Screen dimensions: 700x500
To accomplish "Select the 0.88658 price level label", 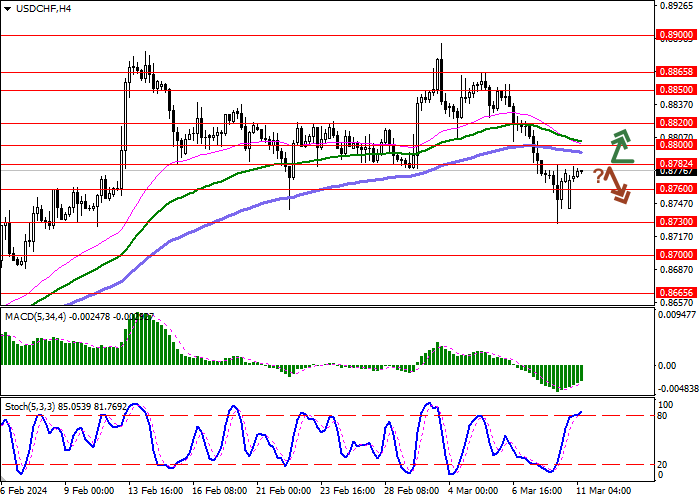I will [x=677, y=72].
